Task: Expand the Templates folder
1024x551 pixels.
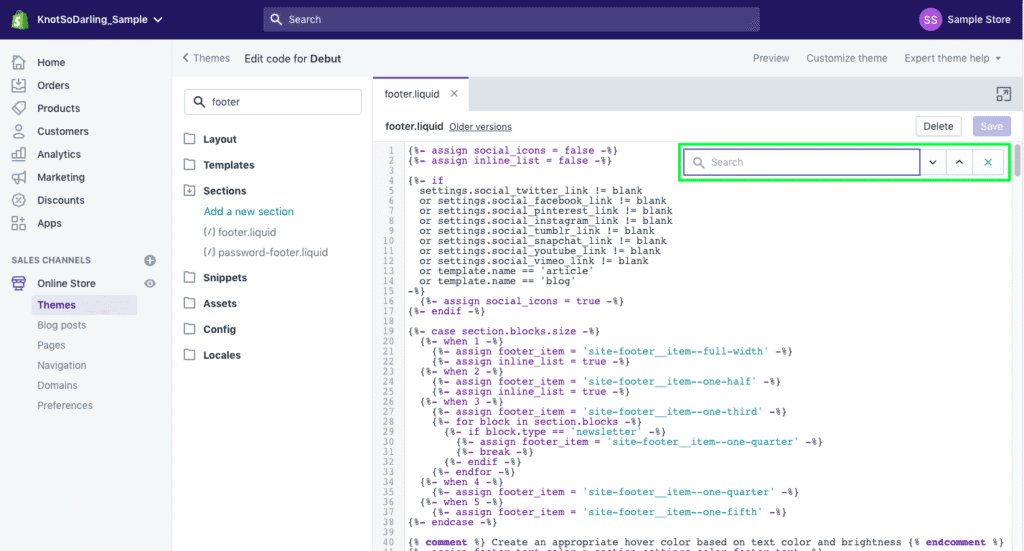Action: 228,165
